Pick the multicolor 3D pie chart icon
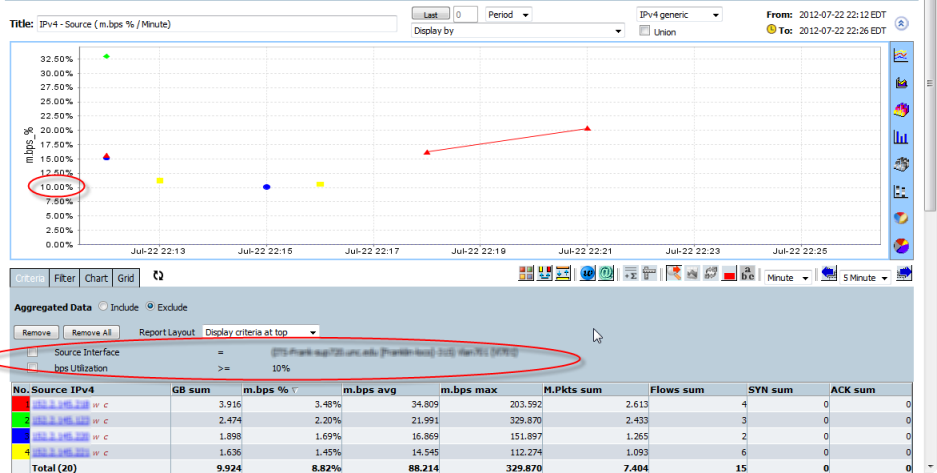Viewport: 937px width, 473px height. click(x=901, y=245)
